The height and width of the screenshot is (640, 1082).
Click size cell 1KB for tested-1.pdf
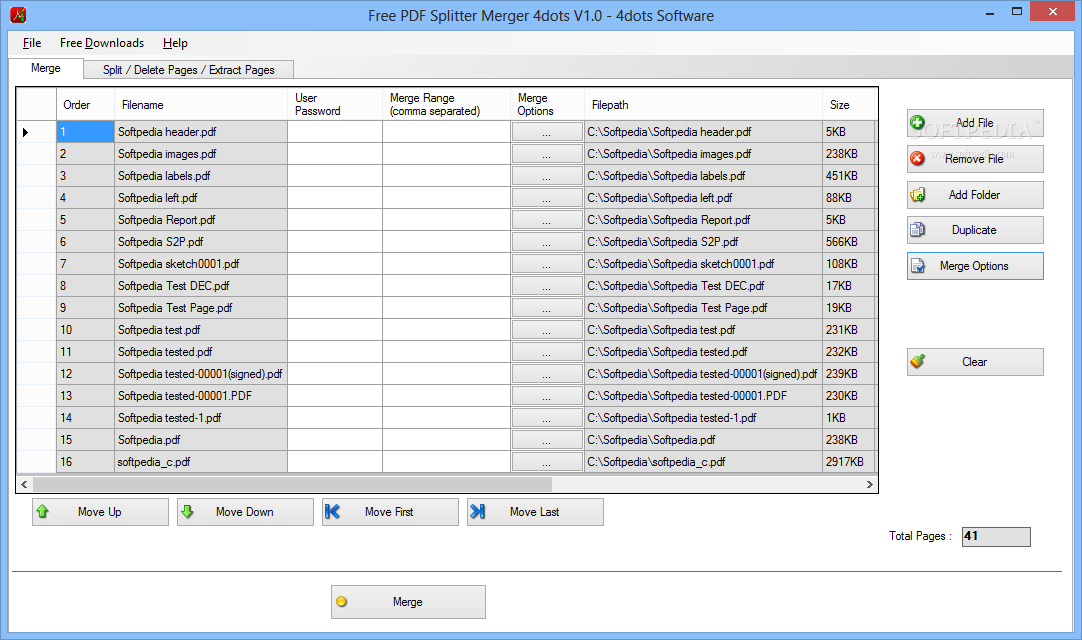tap(849, 418)
